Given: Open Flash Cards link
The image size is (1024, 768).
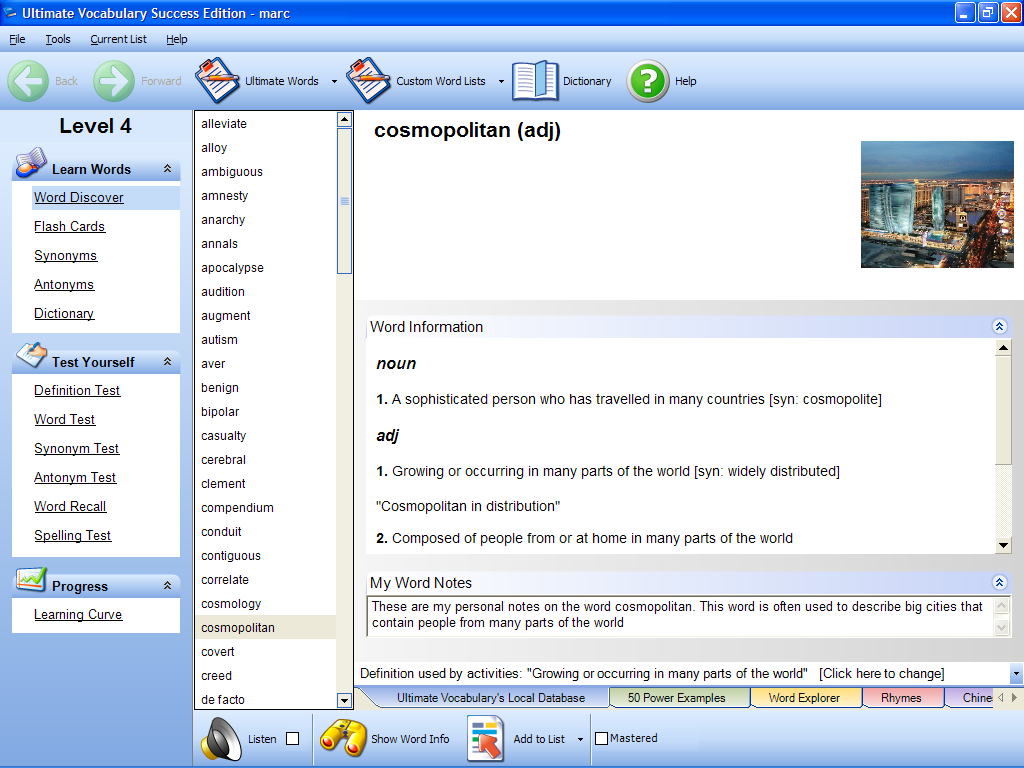Looking at the screenshot, I should (70, 226).
